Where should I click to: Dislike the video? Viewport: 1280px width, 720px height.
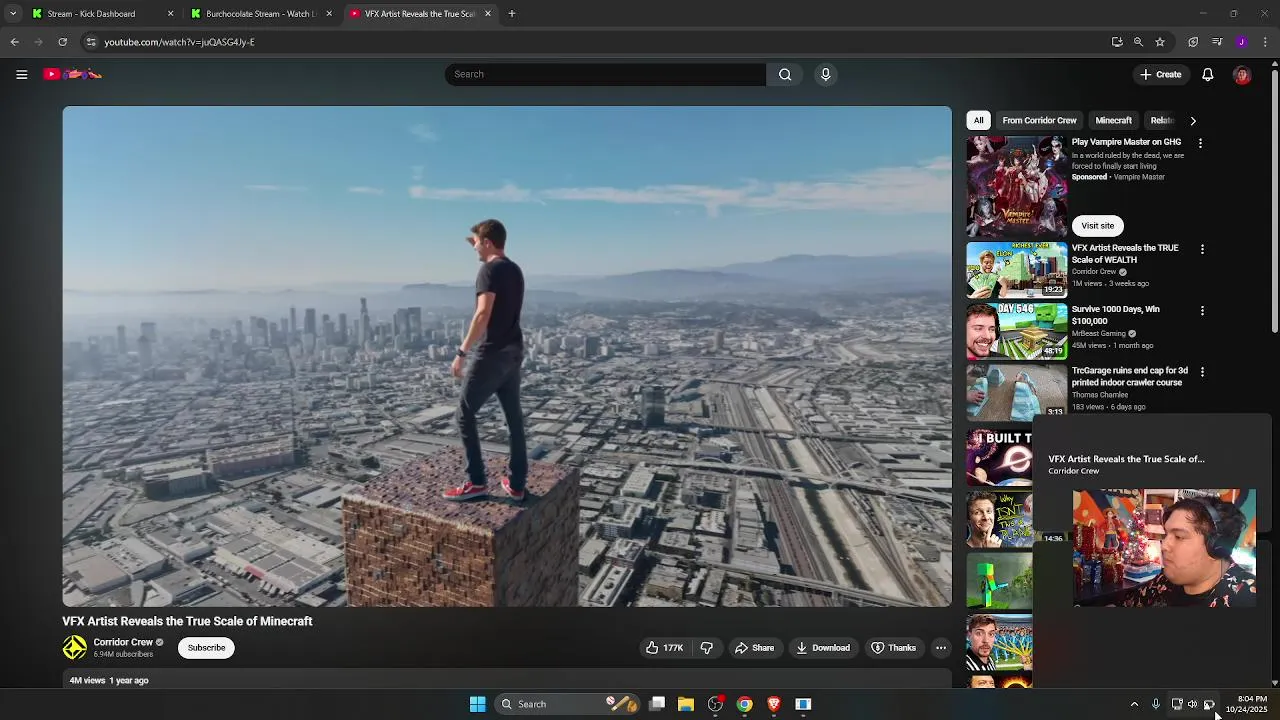(x=707, y=648)
